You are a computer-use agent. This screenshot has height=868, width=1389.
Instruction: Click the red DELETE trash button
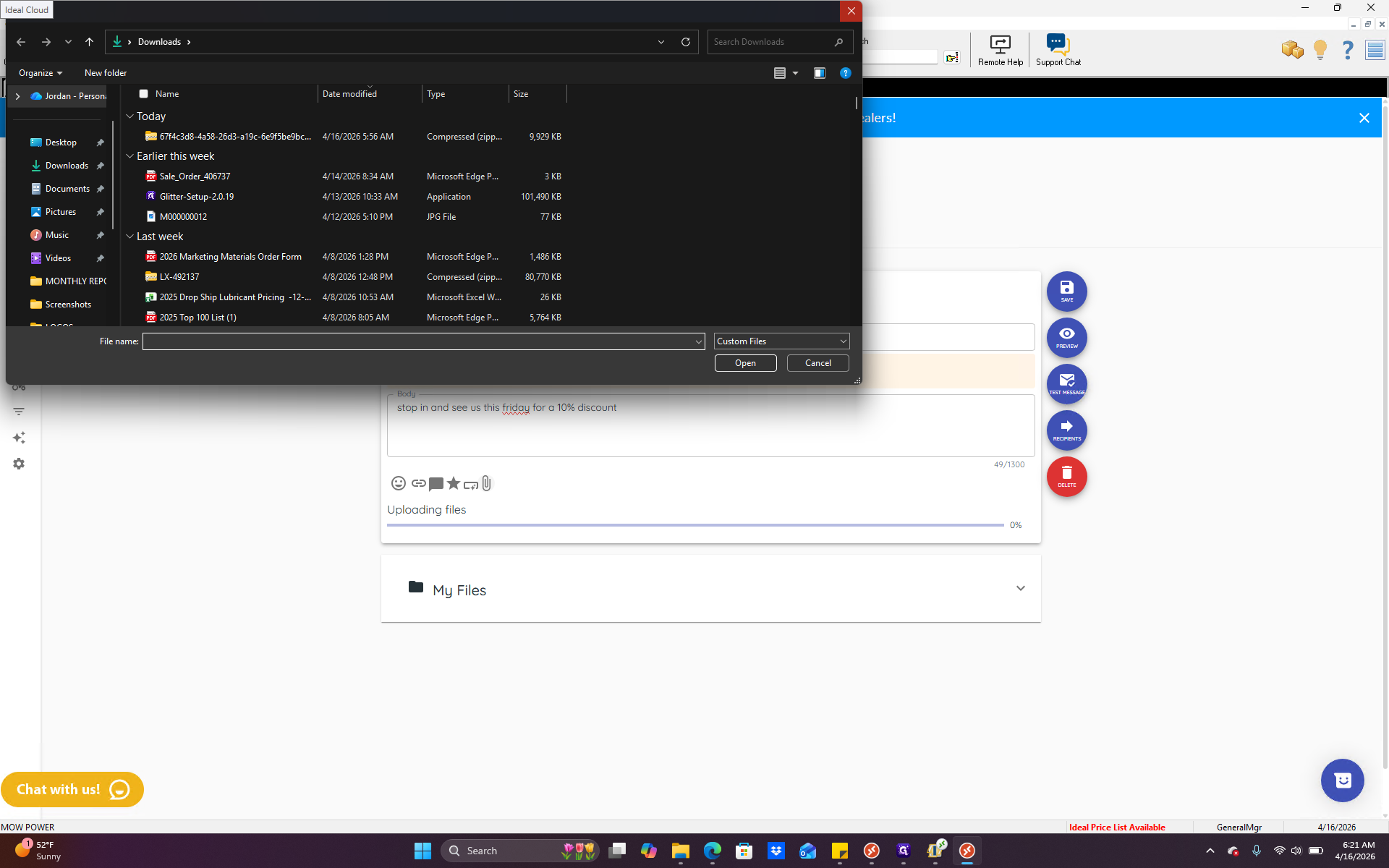pos(1066,476)
